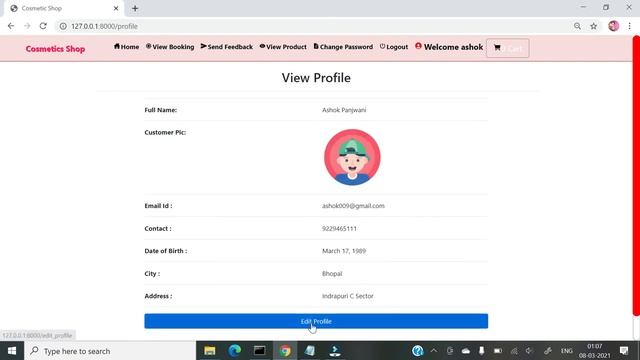Click the taskbar search box
Image resolution: width=640 pixels, height=360 pixels.
[x=110, y=351]
